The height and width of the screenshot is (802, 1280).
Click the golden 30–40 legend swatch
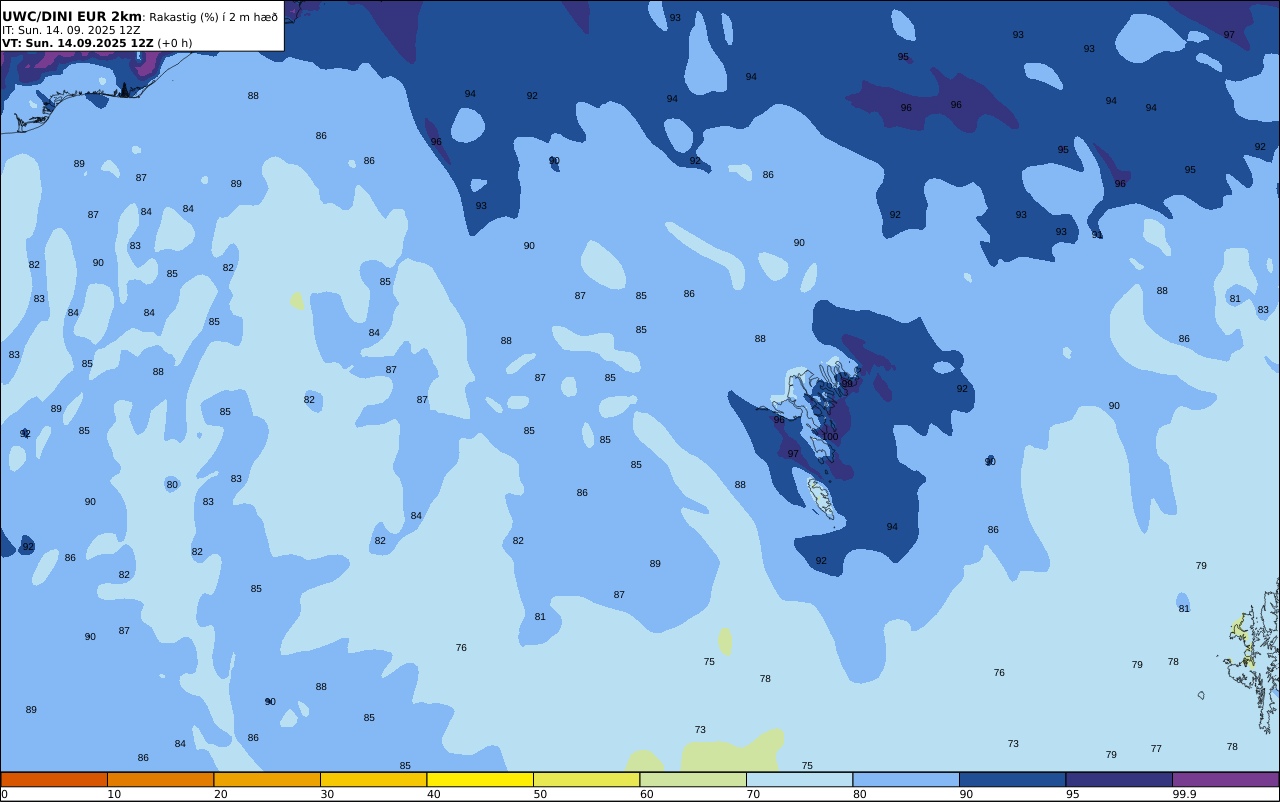(x=373, y=779)
